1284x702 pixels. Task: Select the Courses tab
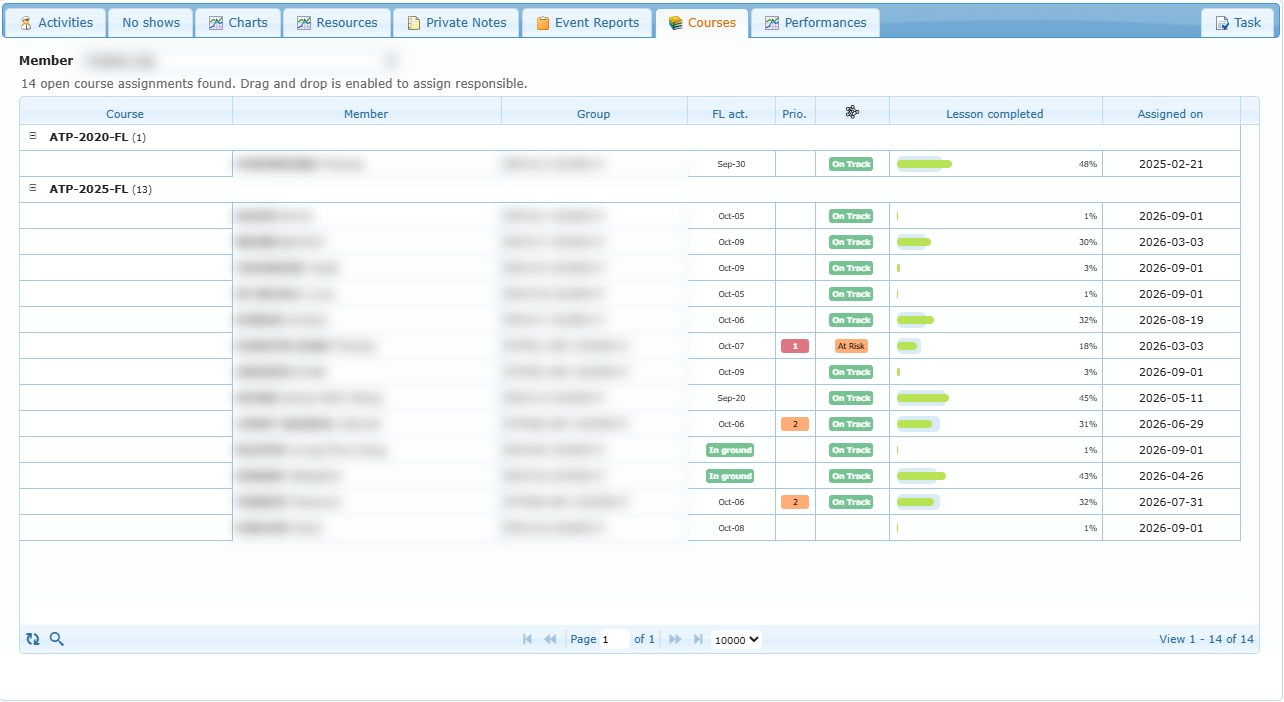coord(702,22)
